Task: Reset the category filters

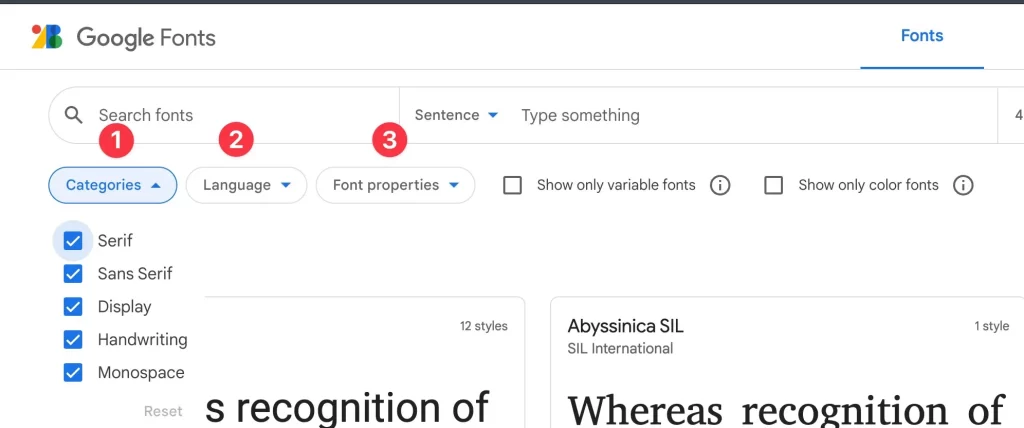Action: click(x=163, y=411)
